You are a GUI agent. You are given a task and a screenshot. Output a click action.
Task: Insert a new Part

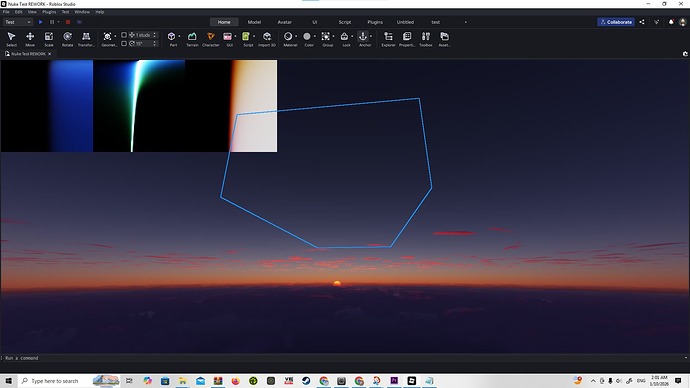point(172,39)
